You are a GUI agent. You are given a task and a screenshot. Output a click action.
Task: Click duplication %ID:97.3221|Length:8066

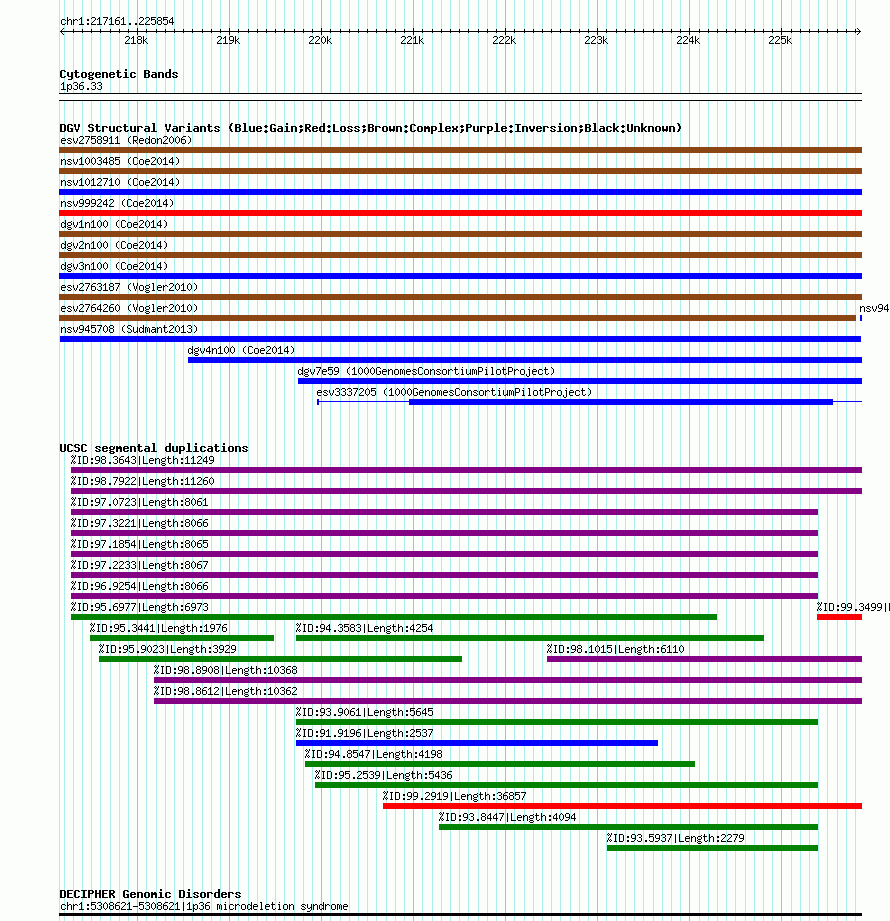pyautogui.click(x=139, y=523)
